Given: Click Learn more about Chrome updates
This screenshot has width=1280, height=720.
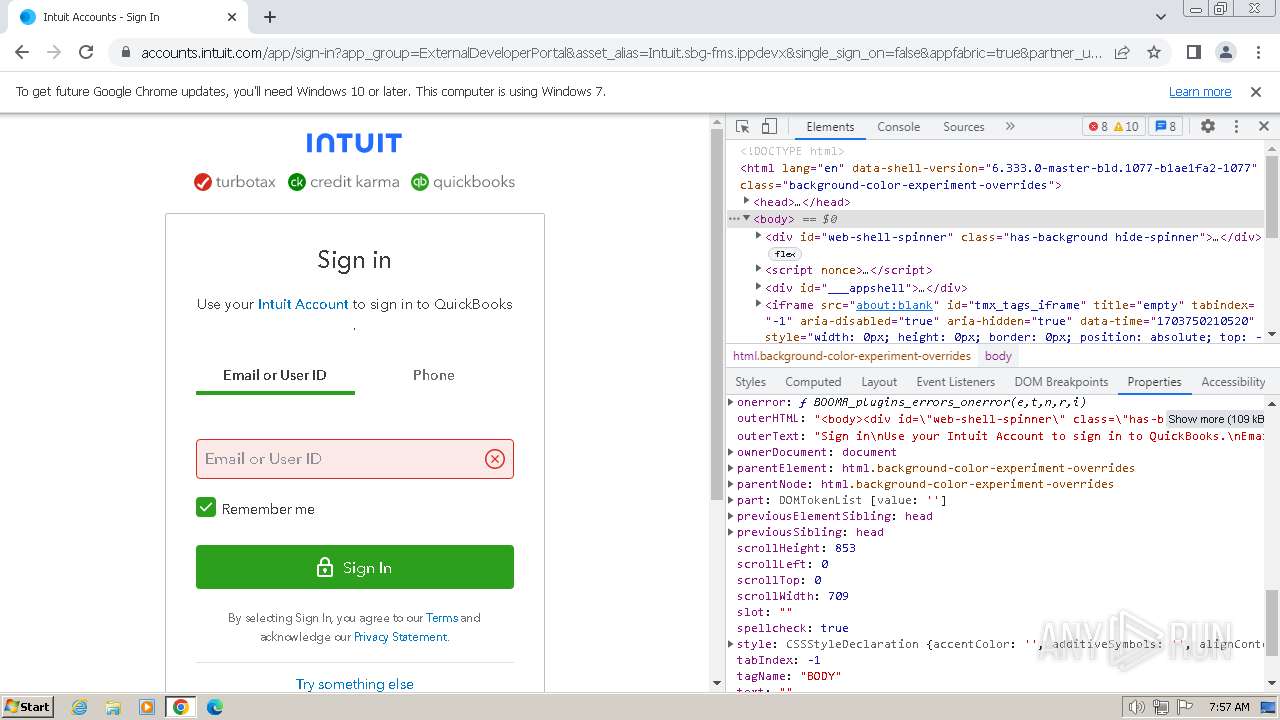Looking at the screenshot, I should point(1200,92).
